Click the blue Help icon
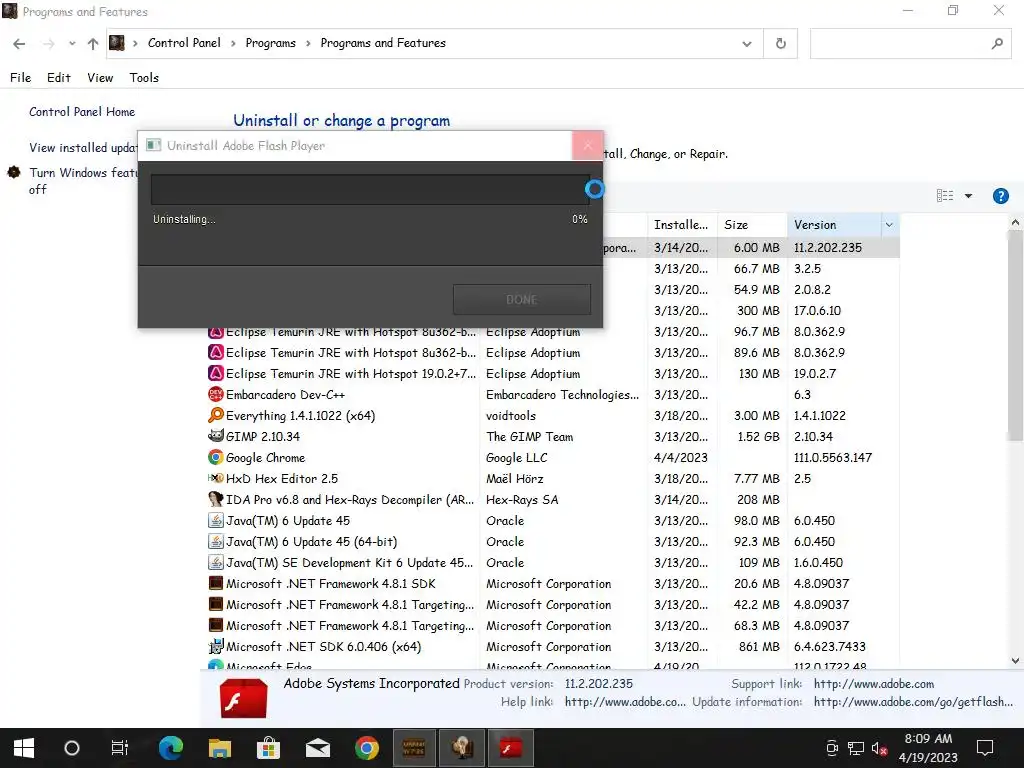The height and width of the screenshot is (768, 1024). [1000, 196]
